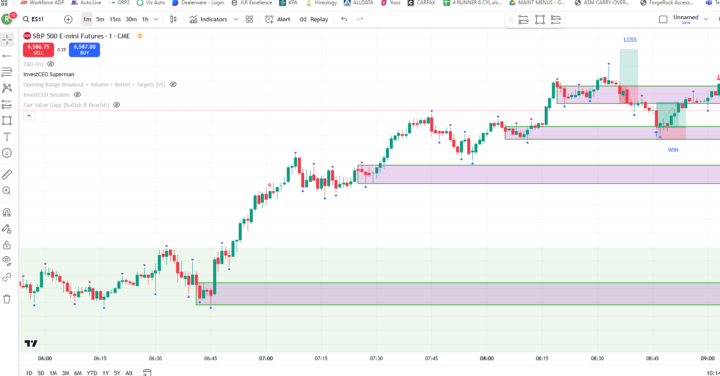Activate the zoom in tool

click(x=7, y=191)
